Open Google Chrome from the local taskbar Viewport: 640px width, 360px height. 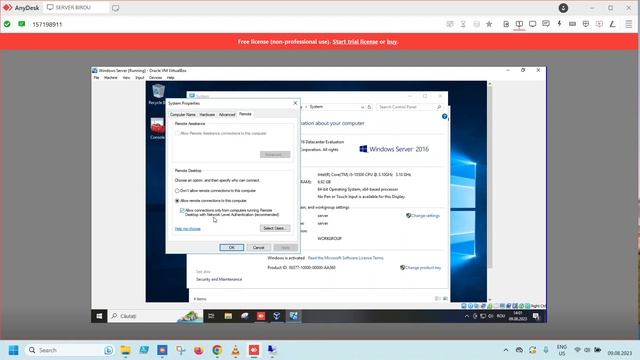(217, 350)
